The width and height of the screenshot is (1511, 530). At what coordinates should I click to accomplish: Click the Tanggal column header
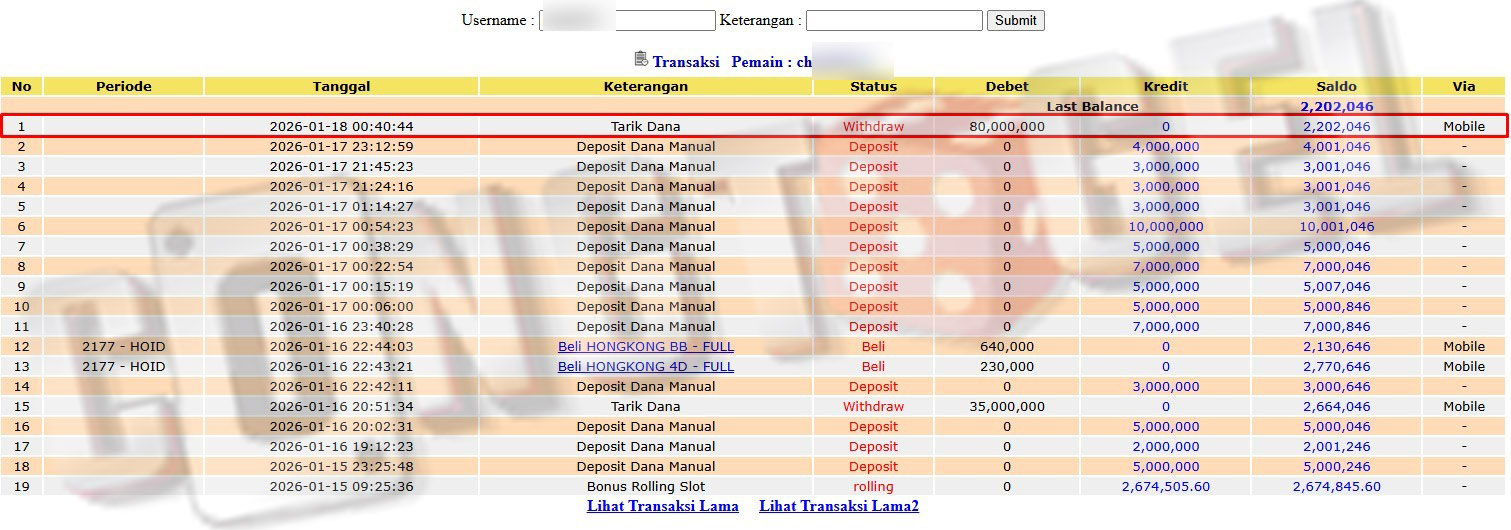pos(341,87)
